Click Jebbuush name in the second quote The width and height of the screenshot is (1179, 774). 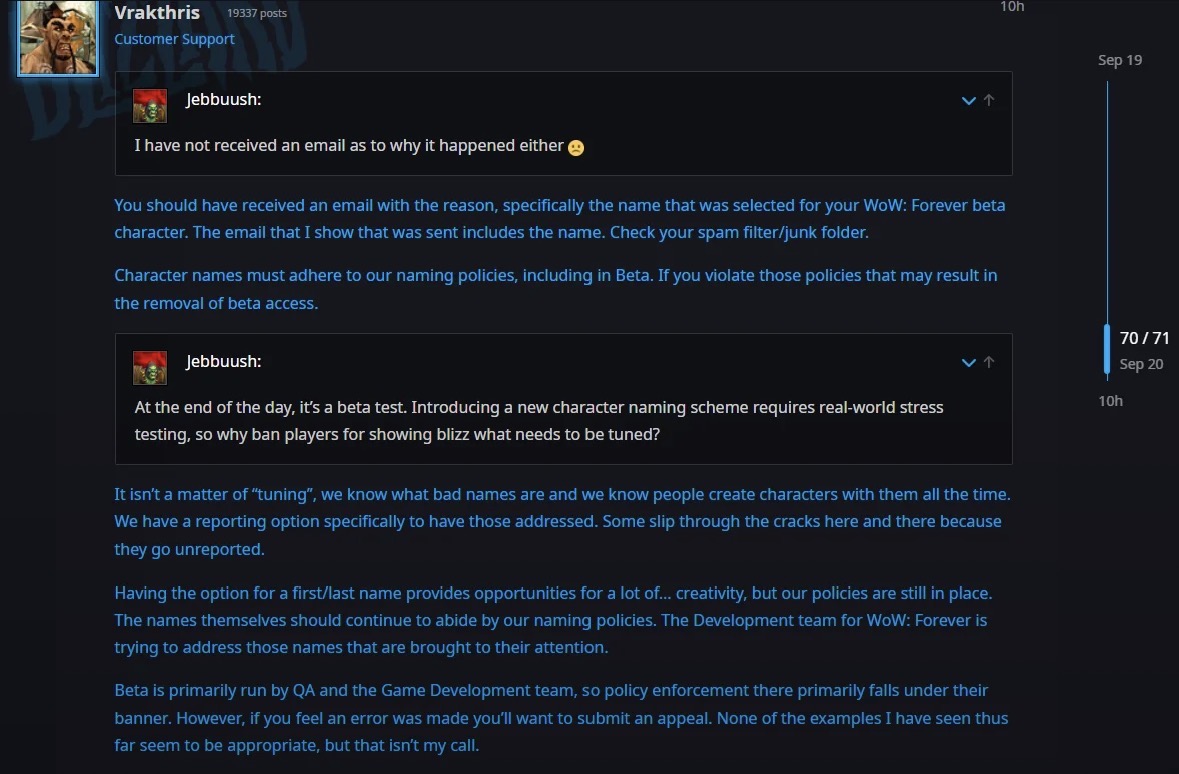click(x=223, y=361)
